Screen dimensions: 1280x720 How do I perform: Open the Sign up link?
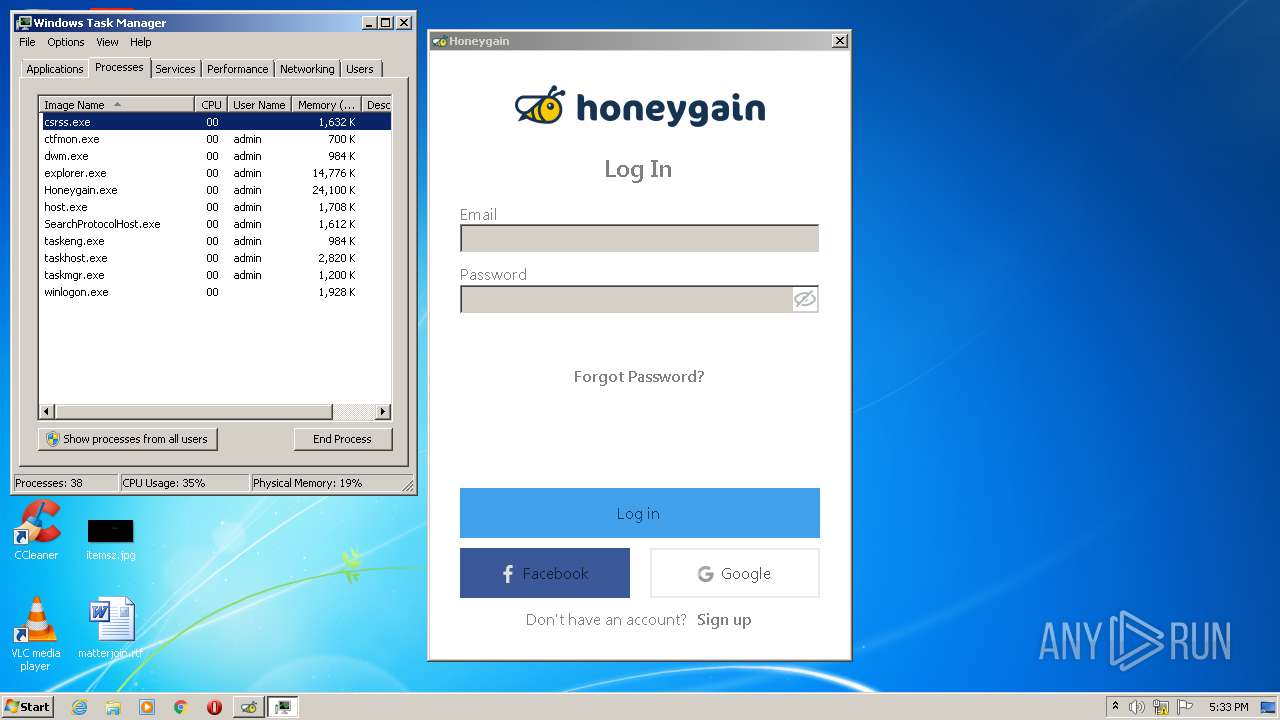tap(724, 620)
